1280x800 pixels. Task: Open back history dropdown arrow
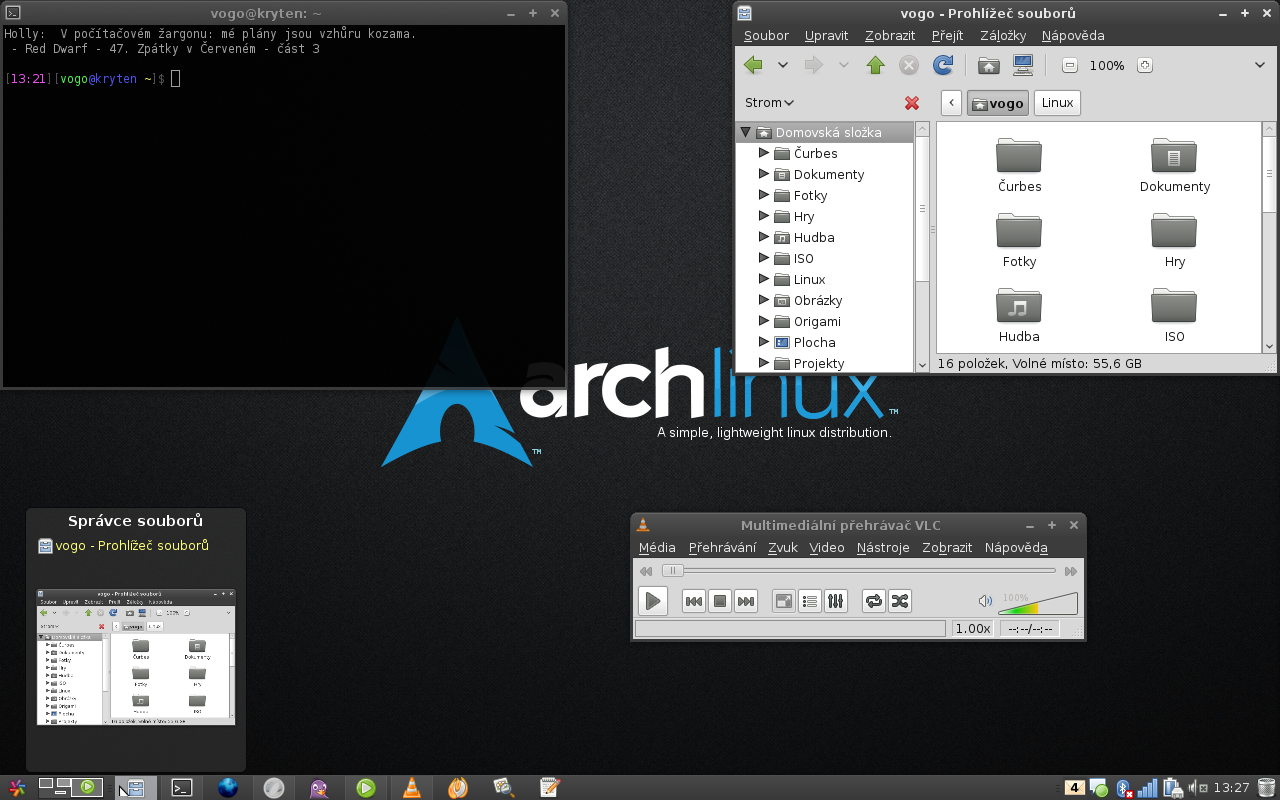[x=783, y=65]
